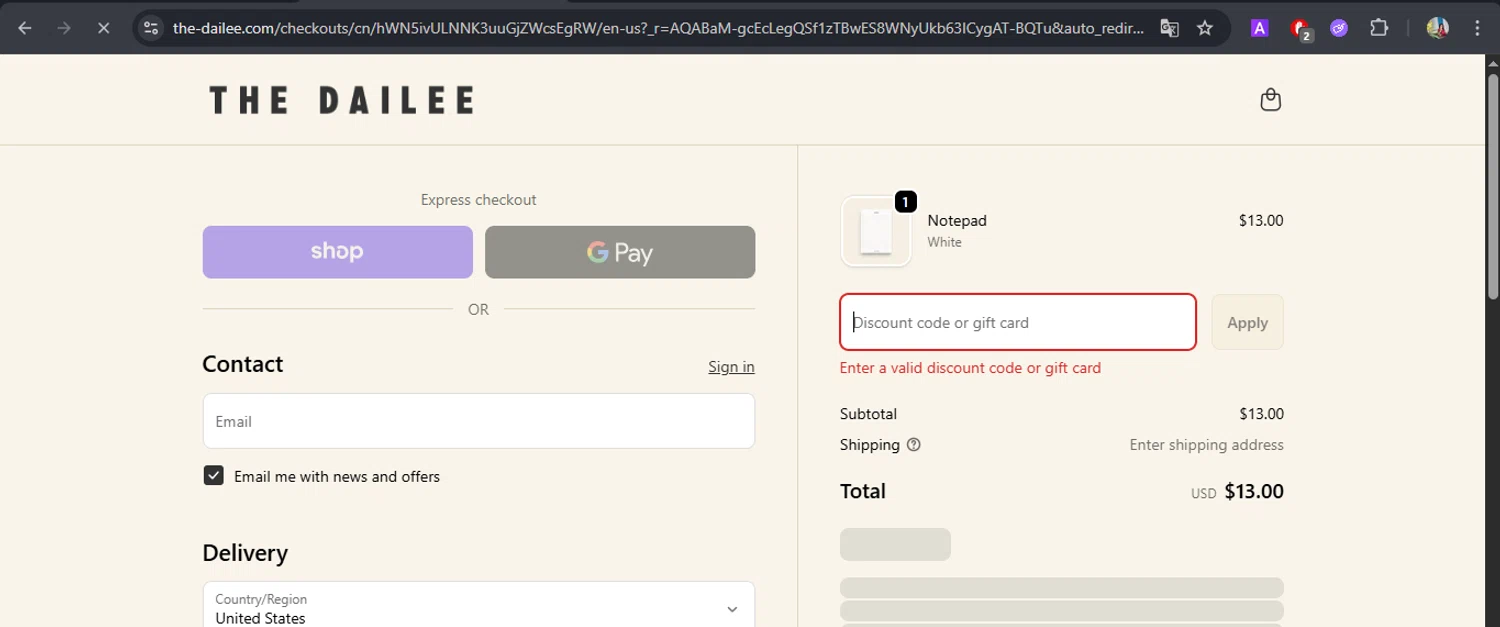This screenshot has height=627, width=1500.
Task: Open site information icon in address bar
Action: 151,28
